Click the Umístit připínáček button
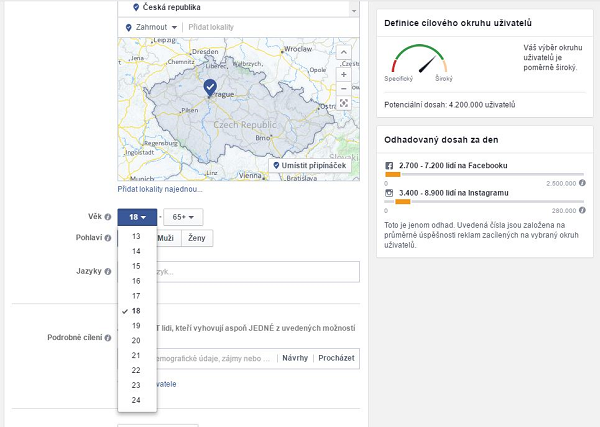 310,165
